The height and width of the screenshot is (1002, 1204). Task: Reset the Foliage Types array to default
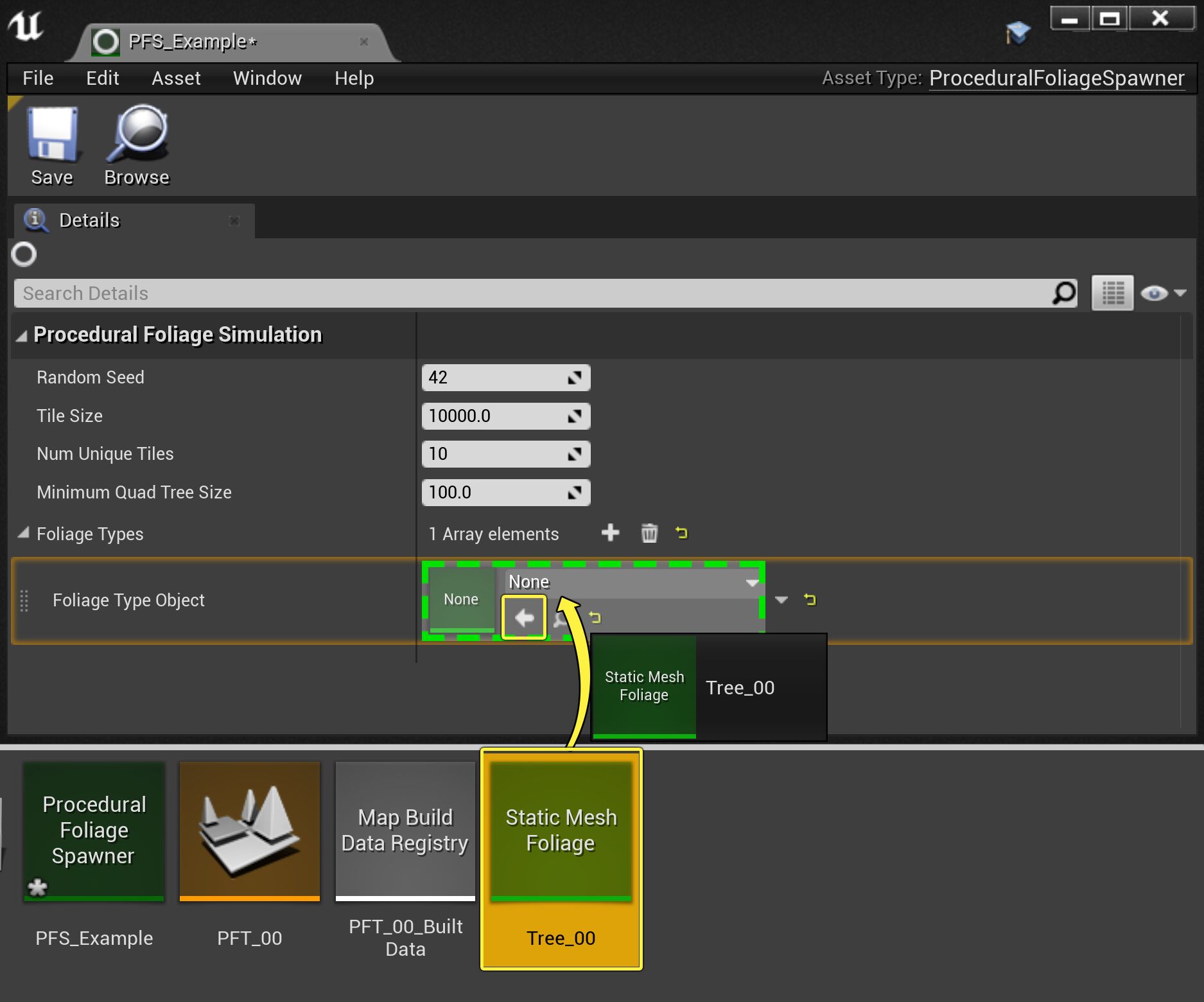tap(682, 533)
